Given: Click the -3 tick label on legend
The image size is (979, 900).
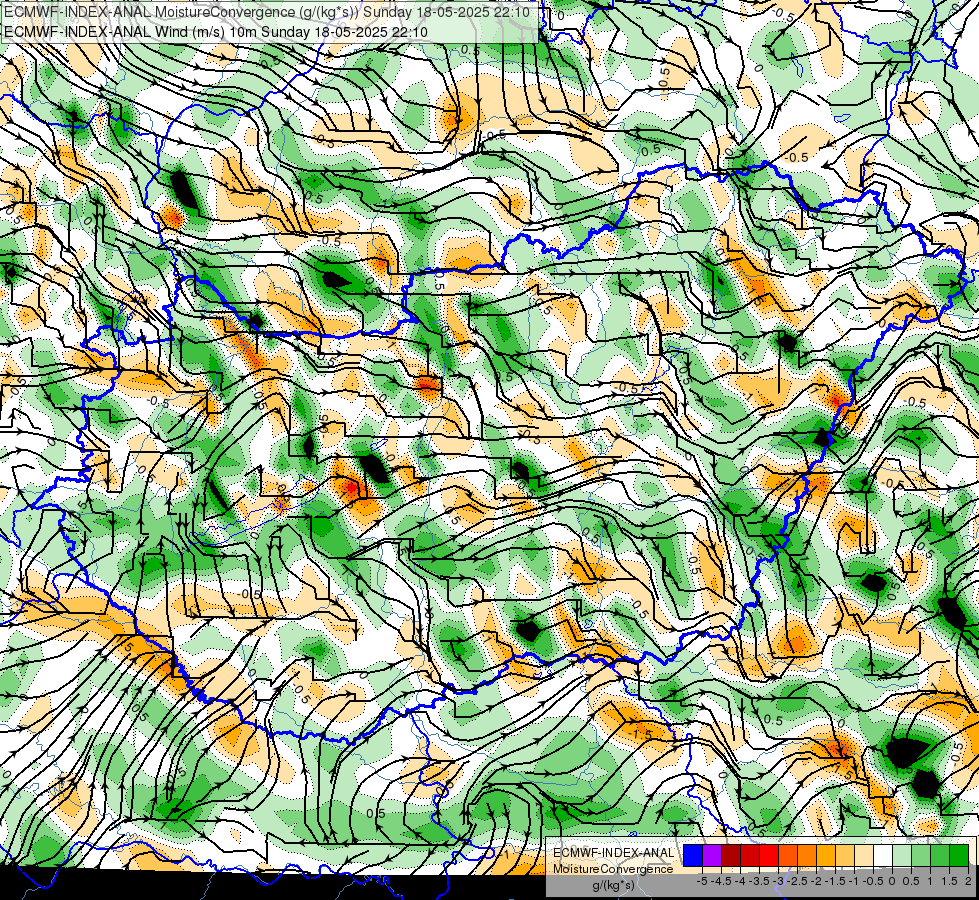Looking at the screenshot, I should pos(779,881).
